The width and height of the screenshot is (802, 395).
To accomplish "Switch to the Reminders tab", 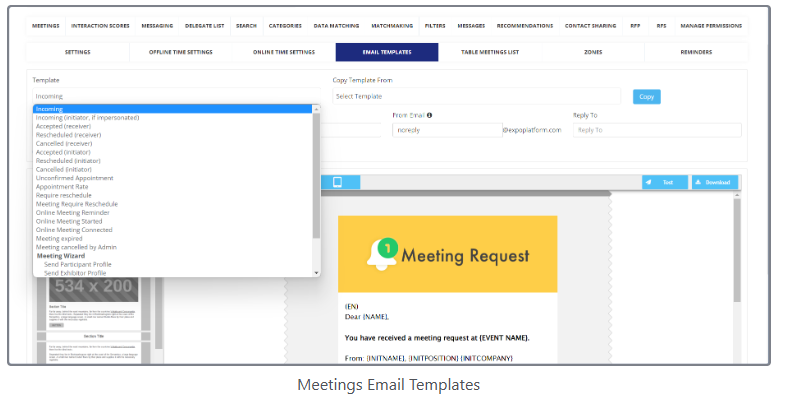I will click(696, 52).
